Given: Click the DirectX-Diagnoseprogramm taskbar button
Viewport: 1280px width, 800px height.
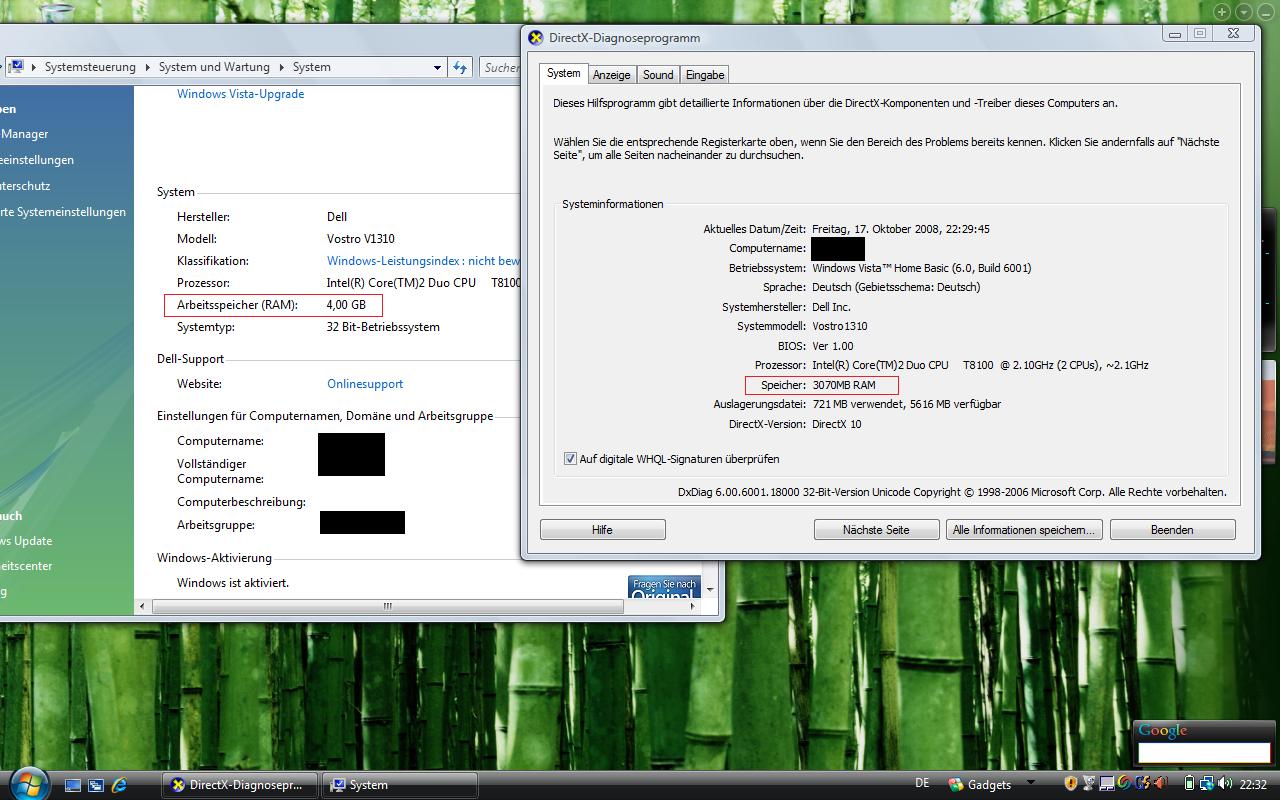Looking at the screenshot, I should point(240,785).
